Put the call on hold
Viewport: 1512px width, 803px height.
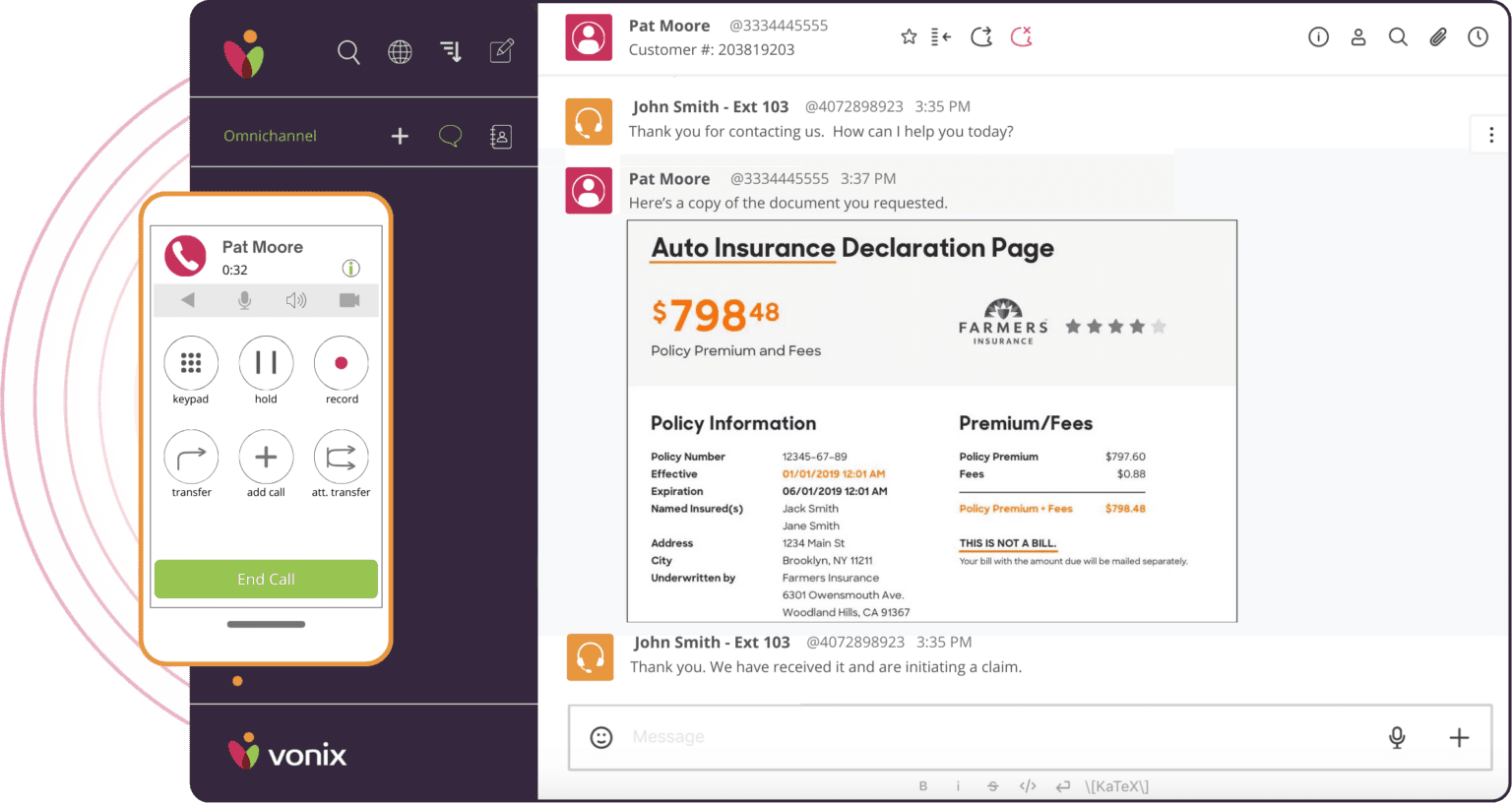[266, 363]
